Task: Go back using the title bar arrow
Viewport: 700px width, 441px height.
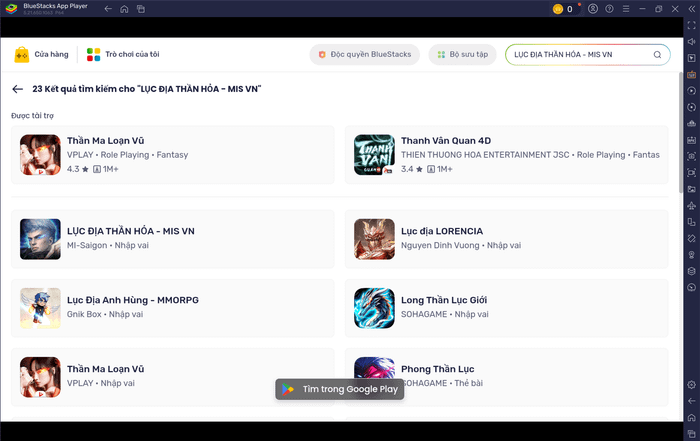Action: coord(108,9)
